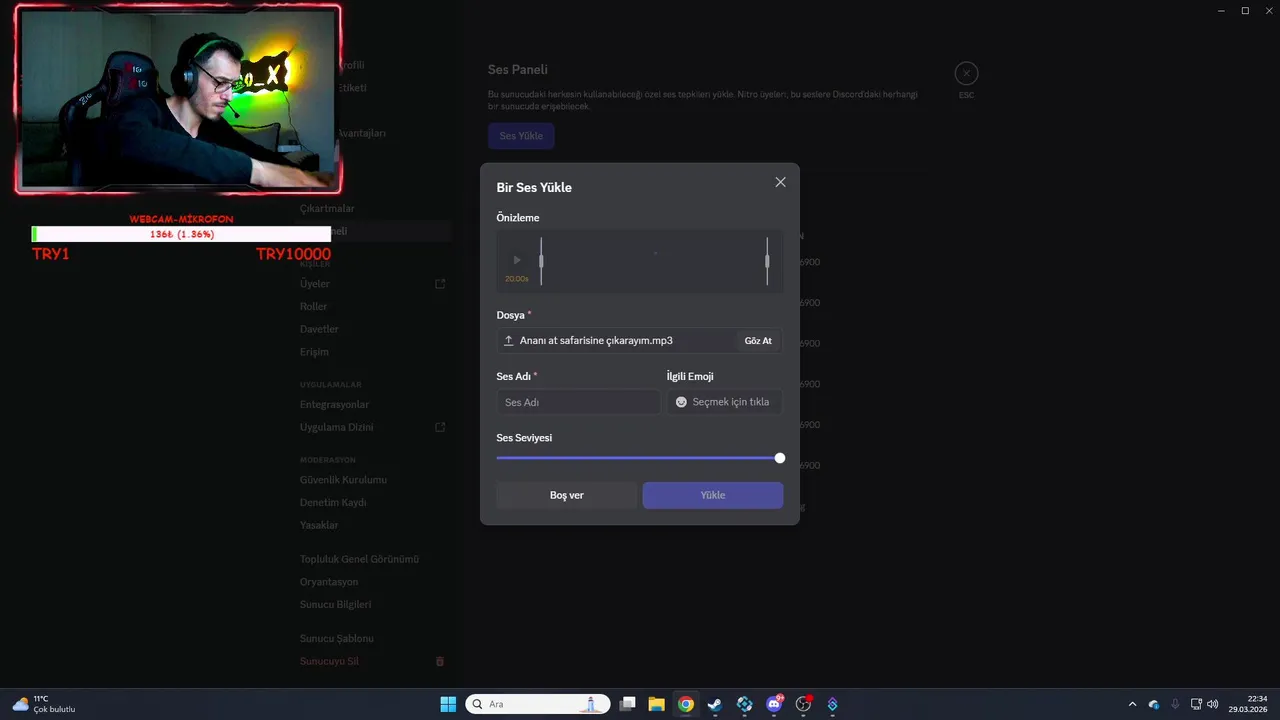Viewport: 1280px width, 720px height.
Task: Open the weather widget showing 11°C
Action: (x=44, y=704)
